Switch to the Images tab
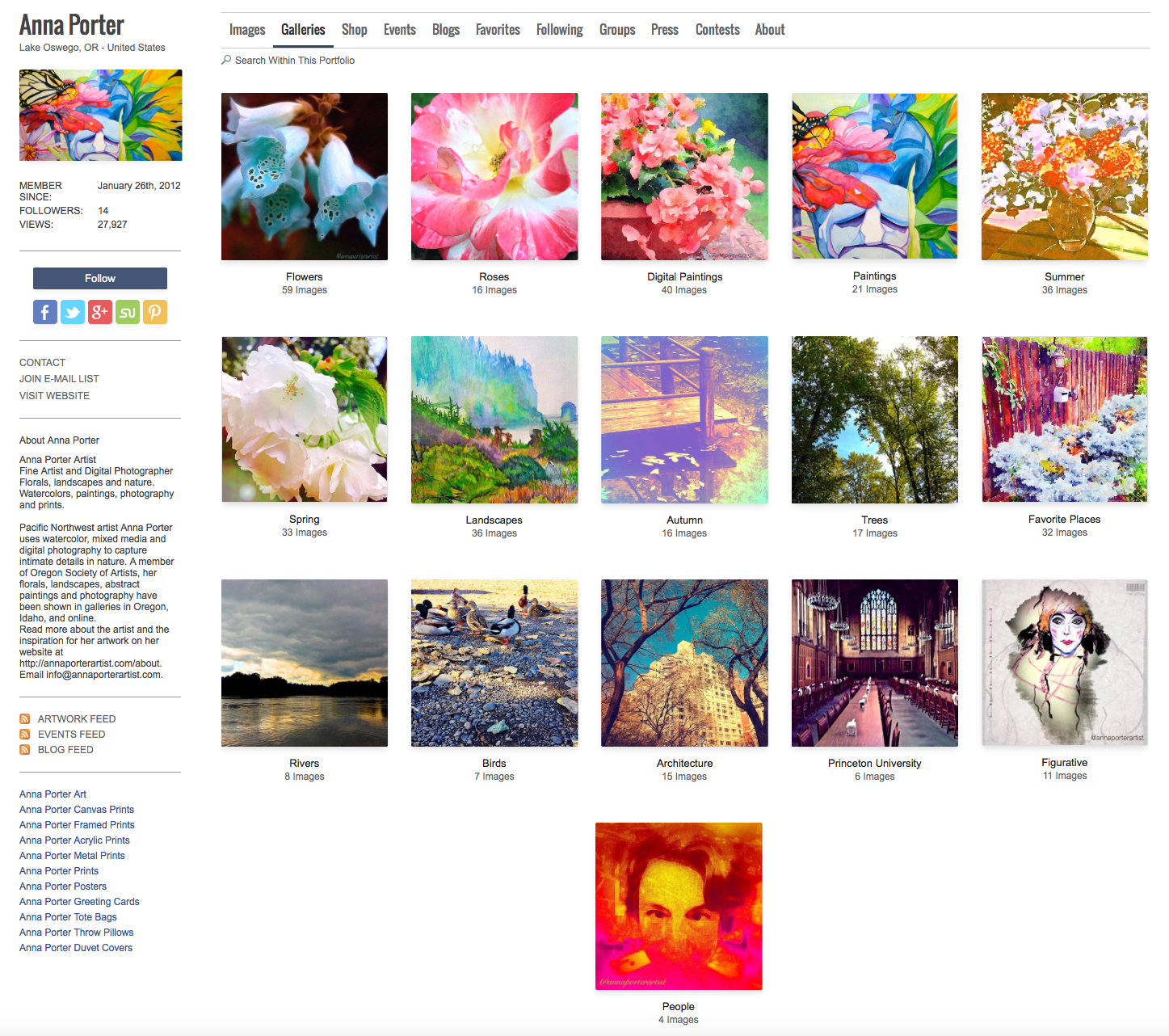 [x=247, y=30]
